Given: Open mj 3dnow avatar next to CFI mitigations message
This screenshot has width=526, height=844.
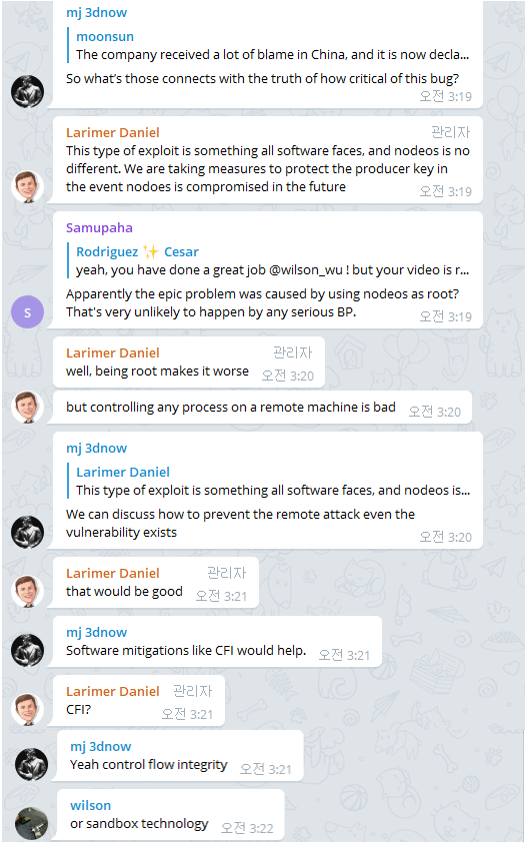Looking at the screenshot, I should tap(27, 650).
